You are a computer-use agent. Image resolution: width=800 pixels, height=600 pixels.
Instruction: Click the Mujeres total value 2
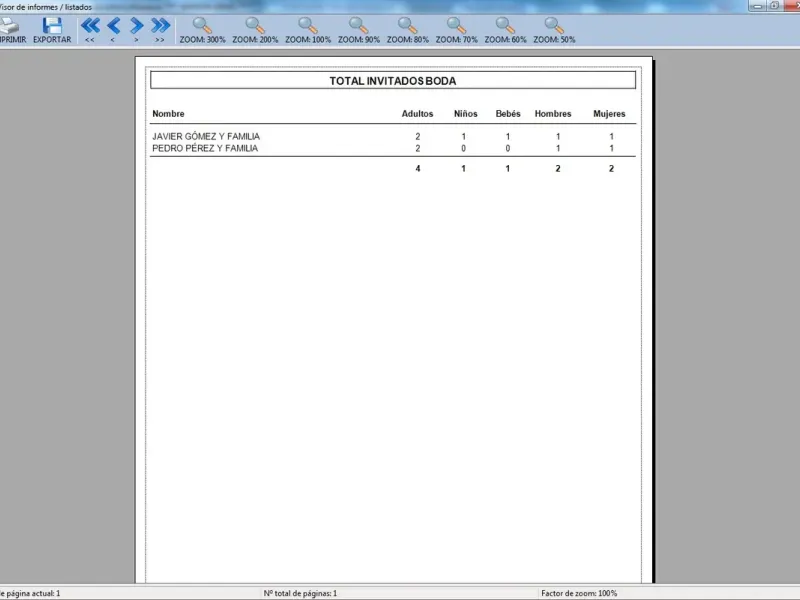click(x=611, y=169)
